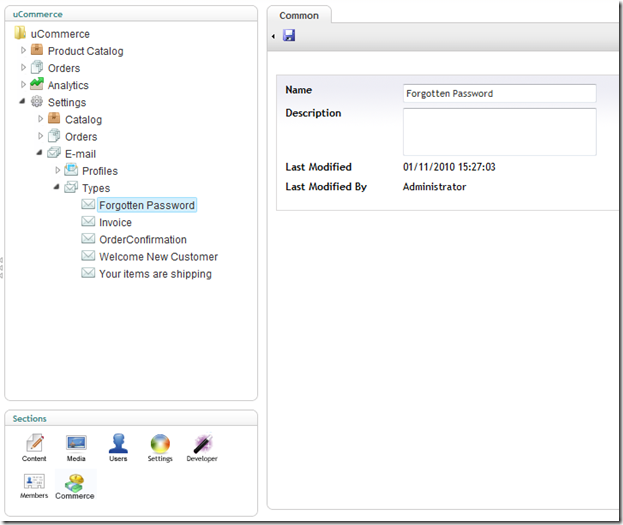Image resolution: width=623 pixels, height=525 pixels.
Task: Select Forgotten Password email type
Action: tap(147, 205)
